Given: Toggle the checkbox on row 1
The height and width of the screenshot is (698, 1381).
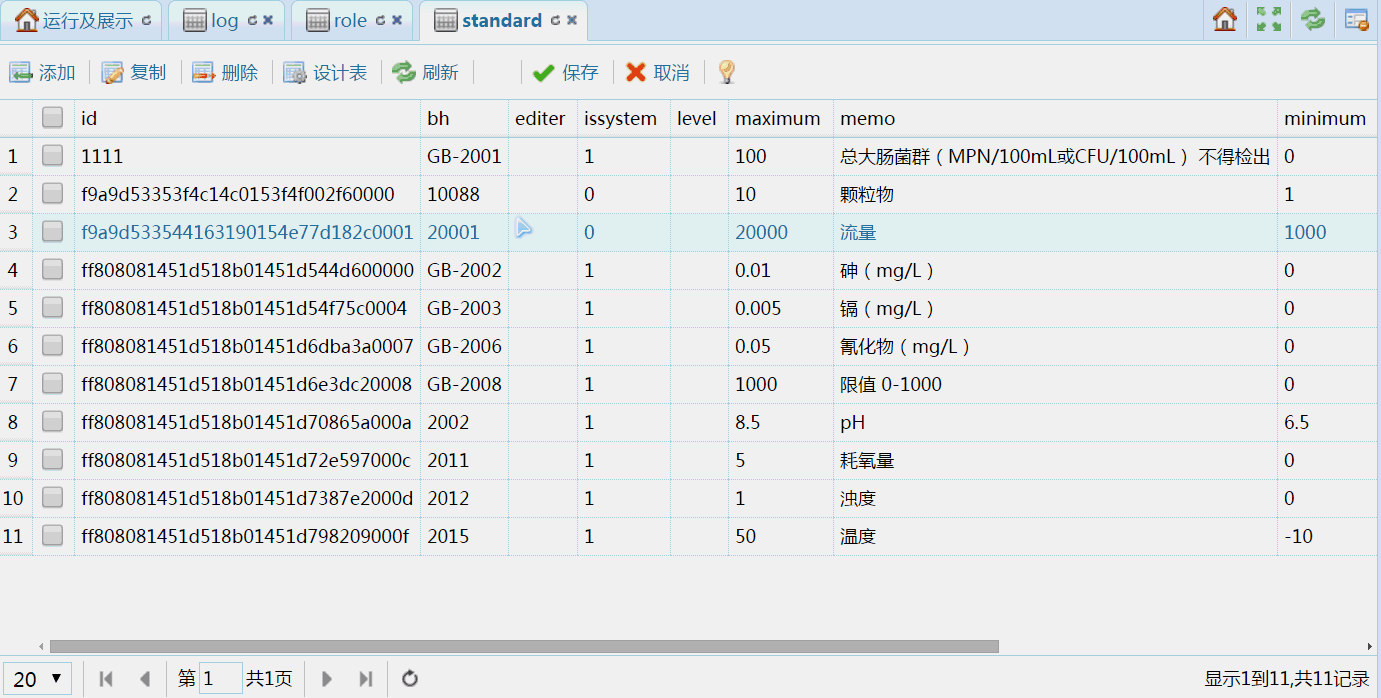Looking at the screenshot, I should click(x=52, y=156).
